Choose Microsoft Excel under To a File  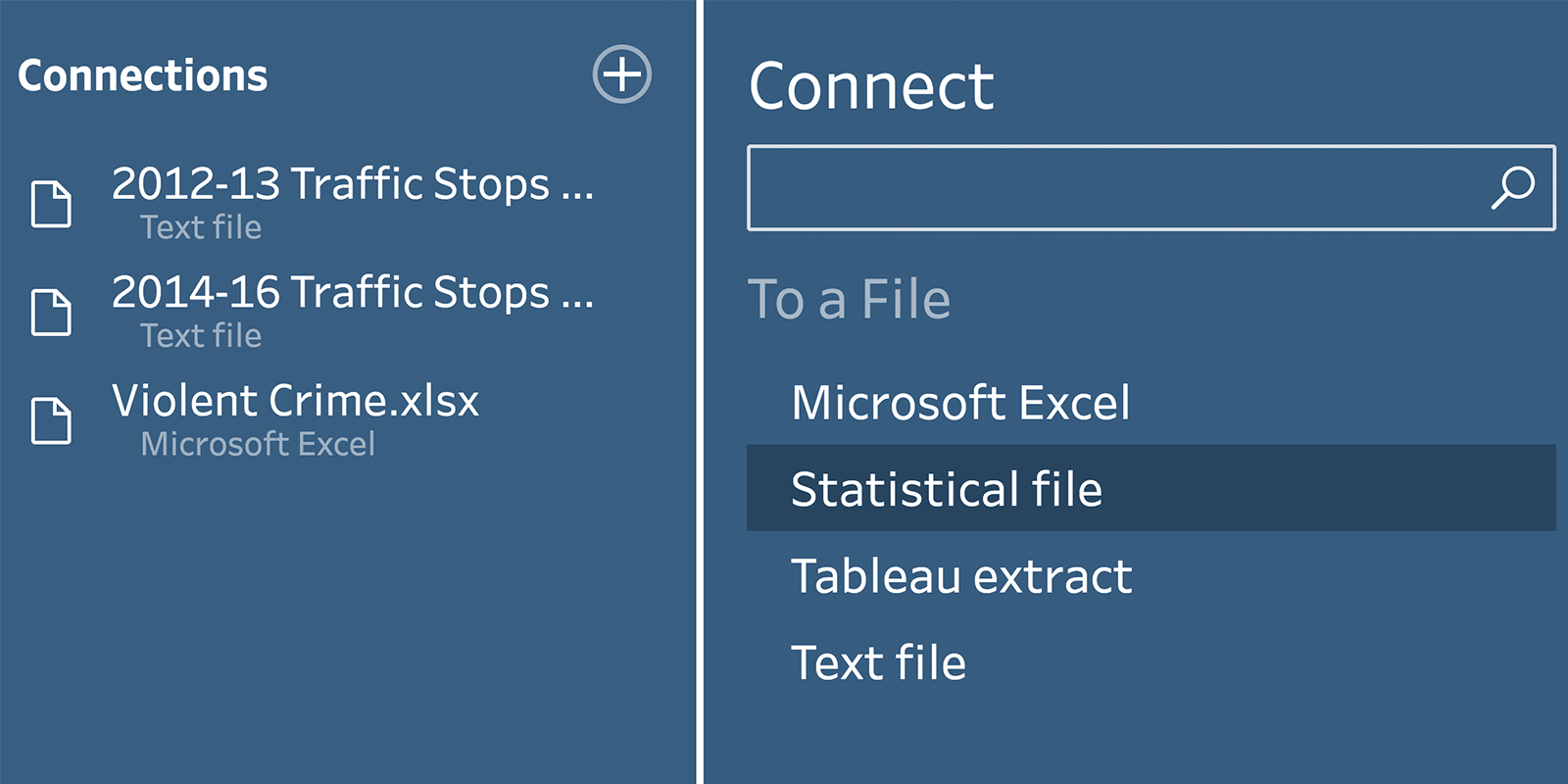(x=960, y=403)
